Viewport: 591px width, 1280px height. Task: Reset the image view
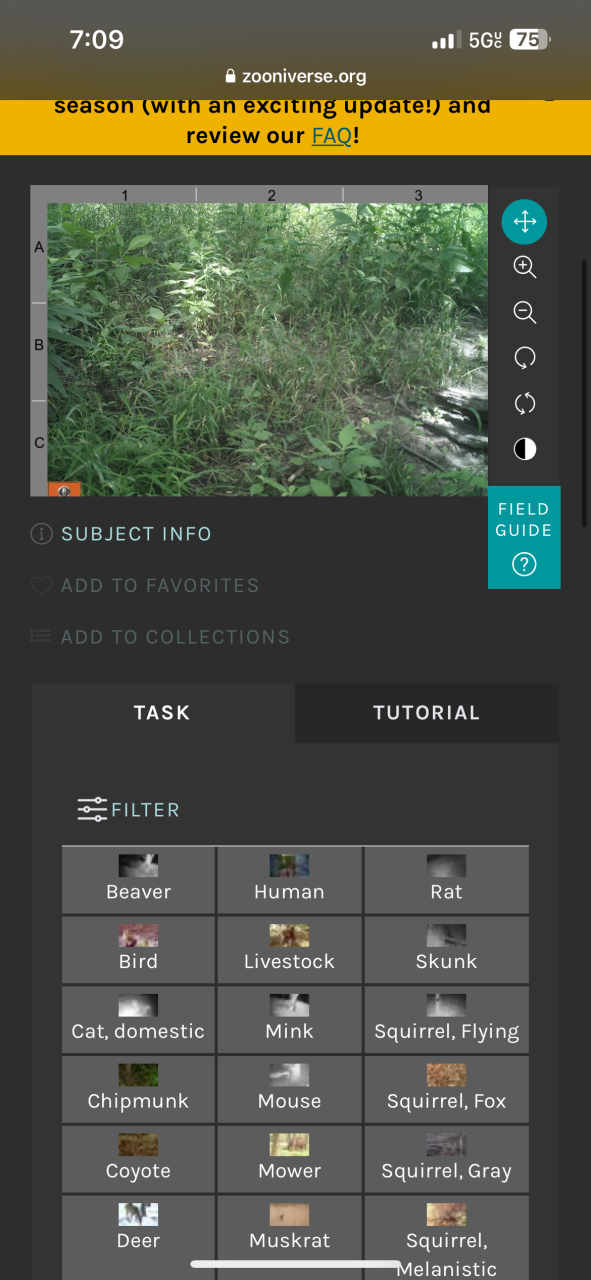(524, 404)
